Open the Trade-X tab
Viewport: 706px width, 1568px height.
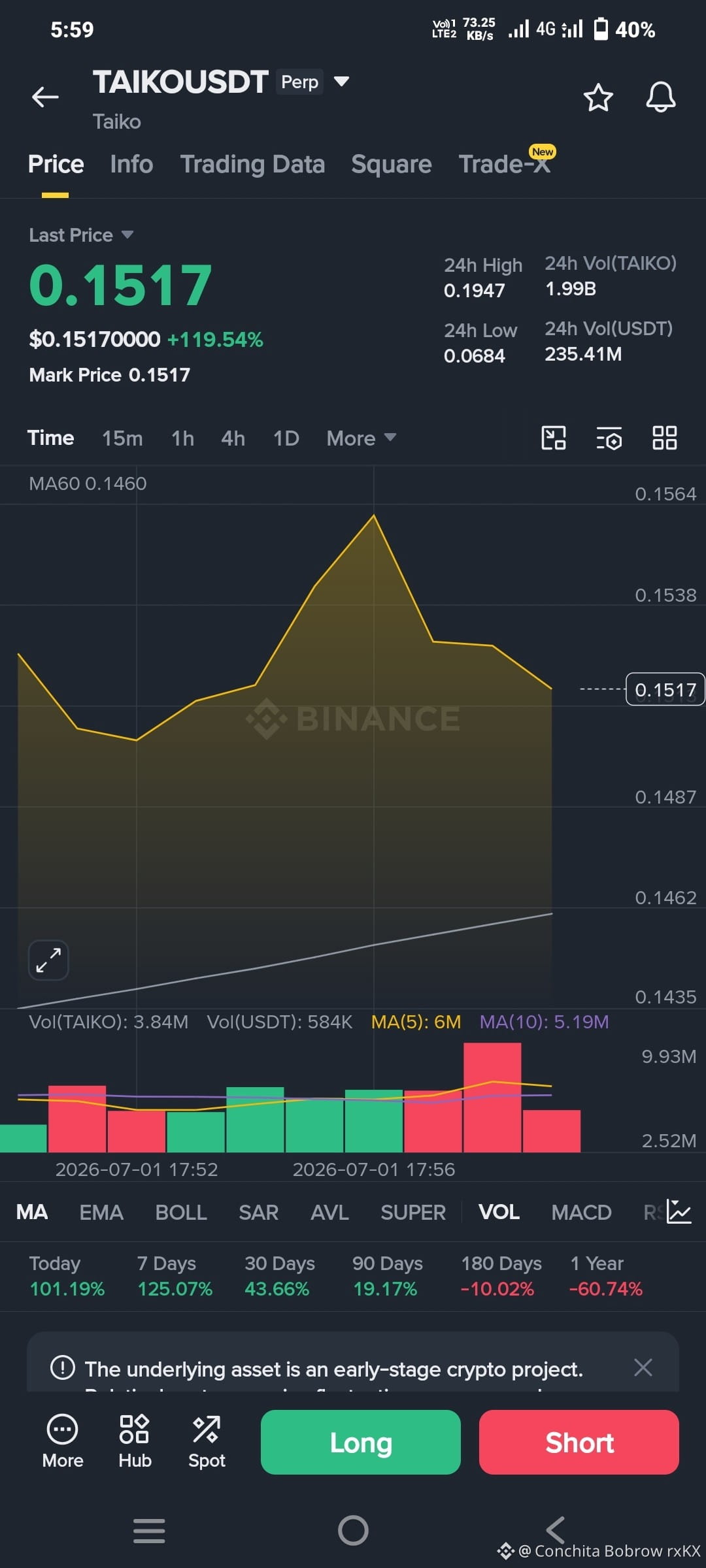[504, 164]
